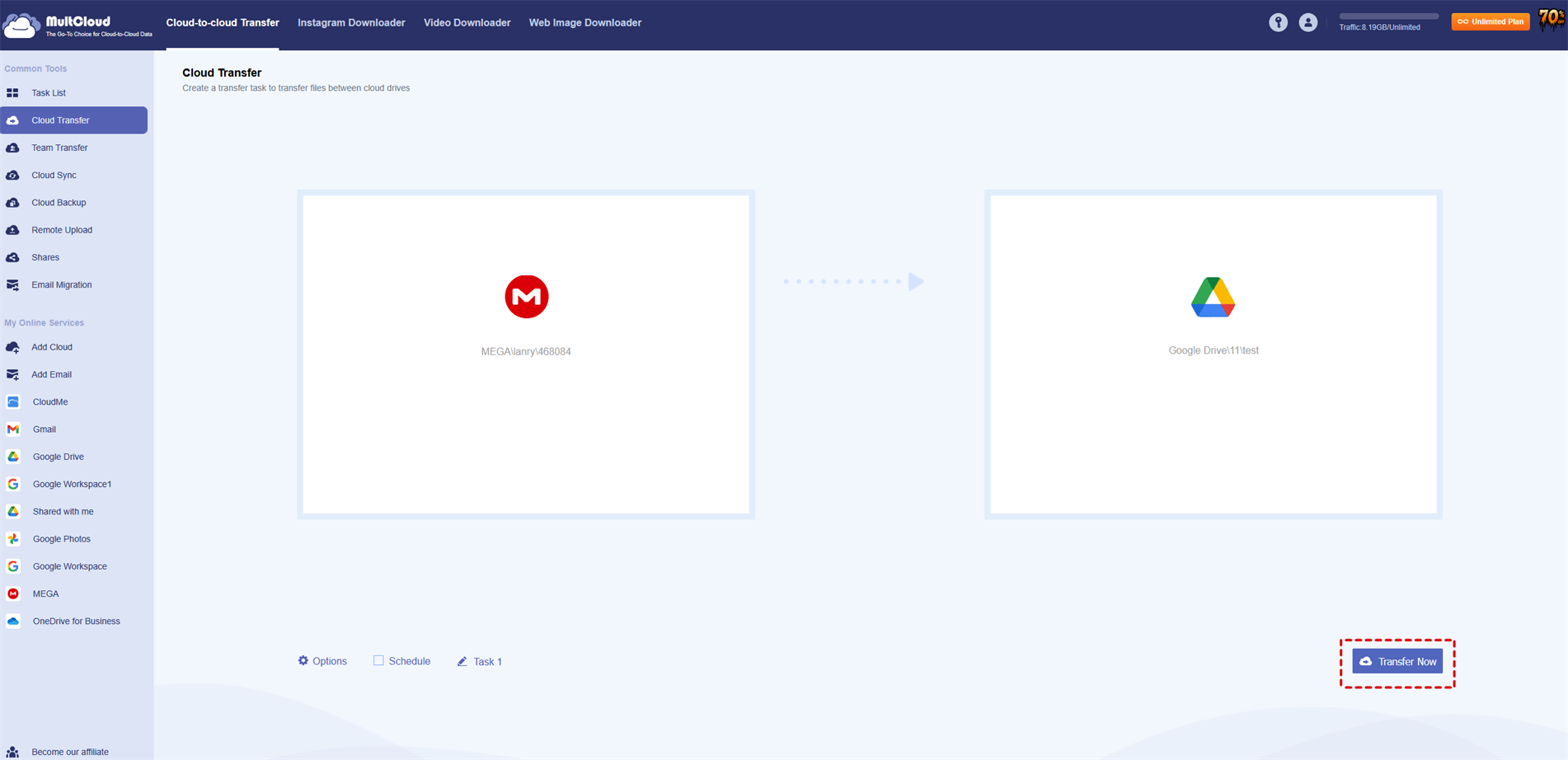Click the OneDrive for Business icon
This screenshot has width=1568, height=760.
pos(13,622)
